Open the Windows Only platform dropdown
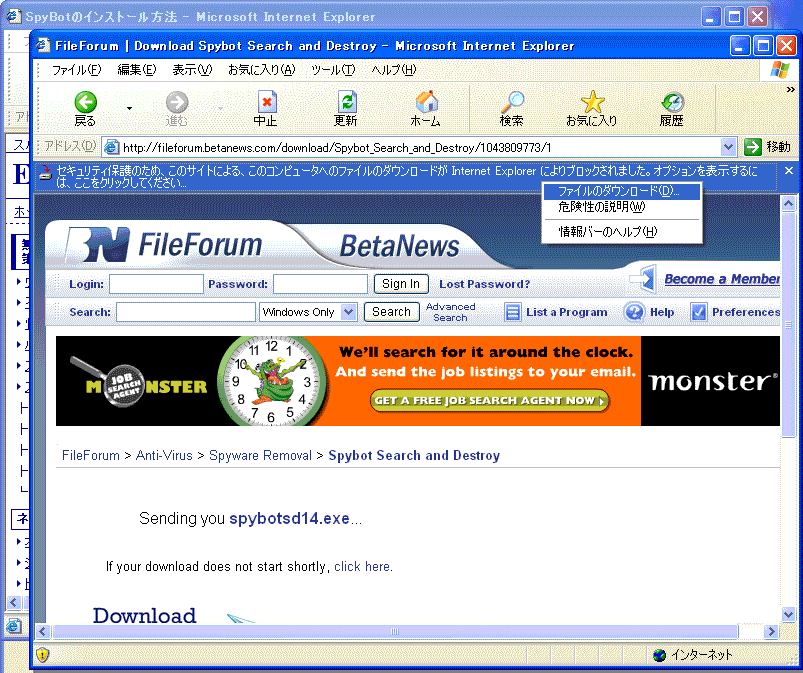The height and width of the screenshot is (673, 803). [349, 312]
